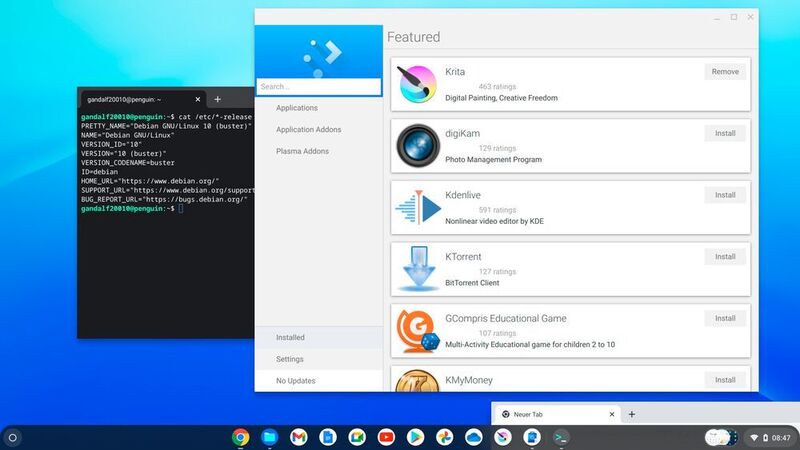Click the KTorrent download arrow icon
The image size is (800, 450).
(418, 269)
